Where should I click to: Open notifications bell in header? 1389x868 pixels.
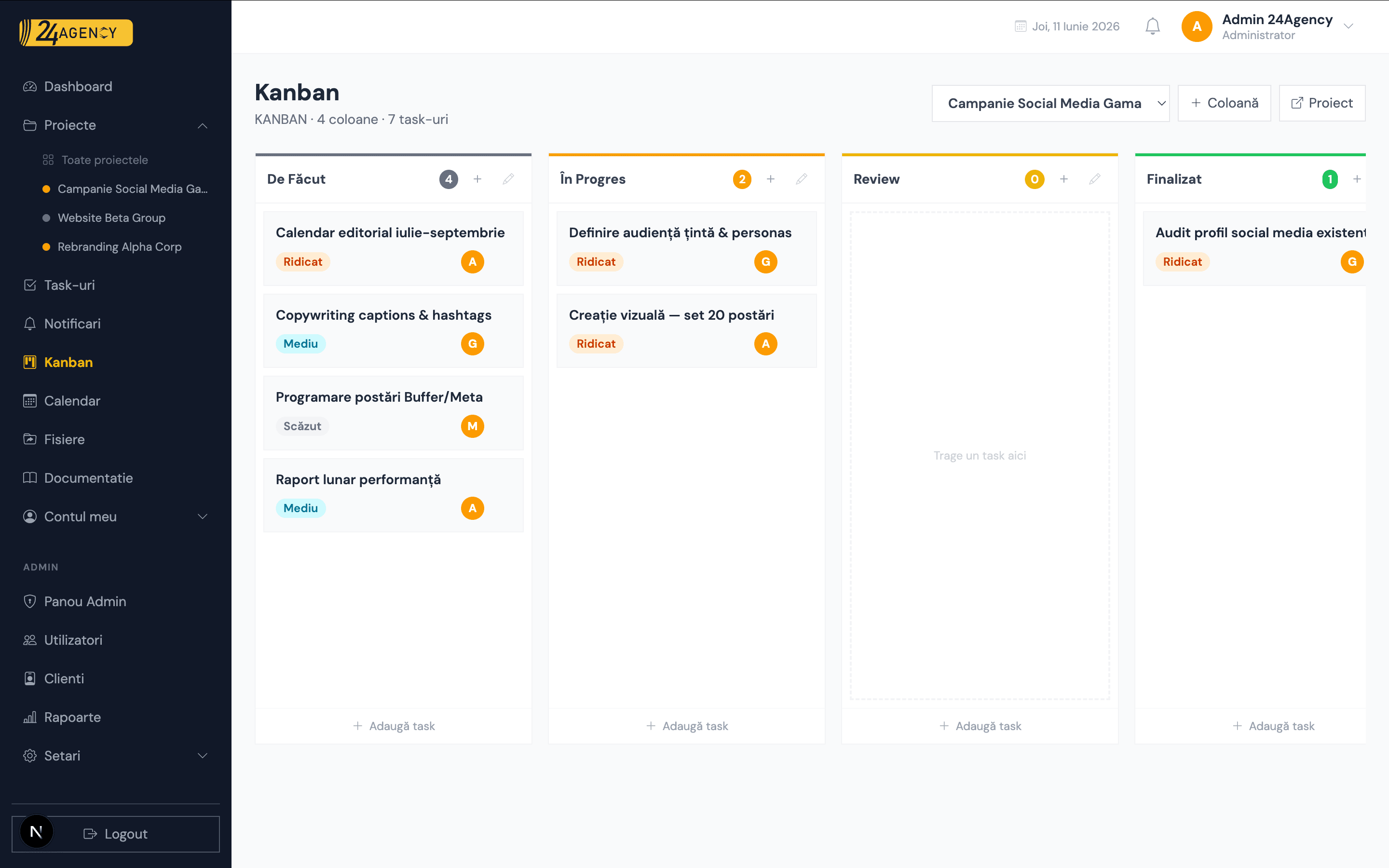1153,27
